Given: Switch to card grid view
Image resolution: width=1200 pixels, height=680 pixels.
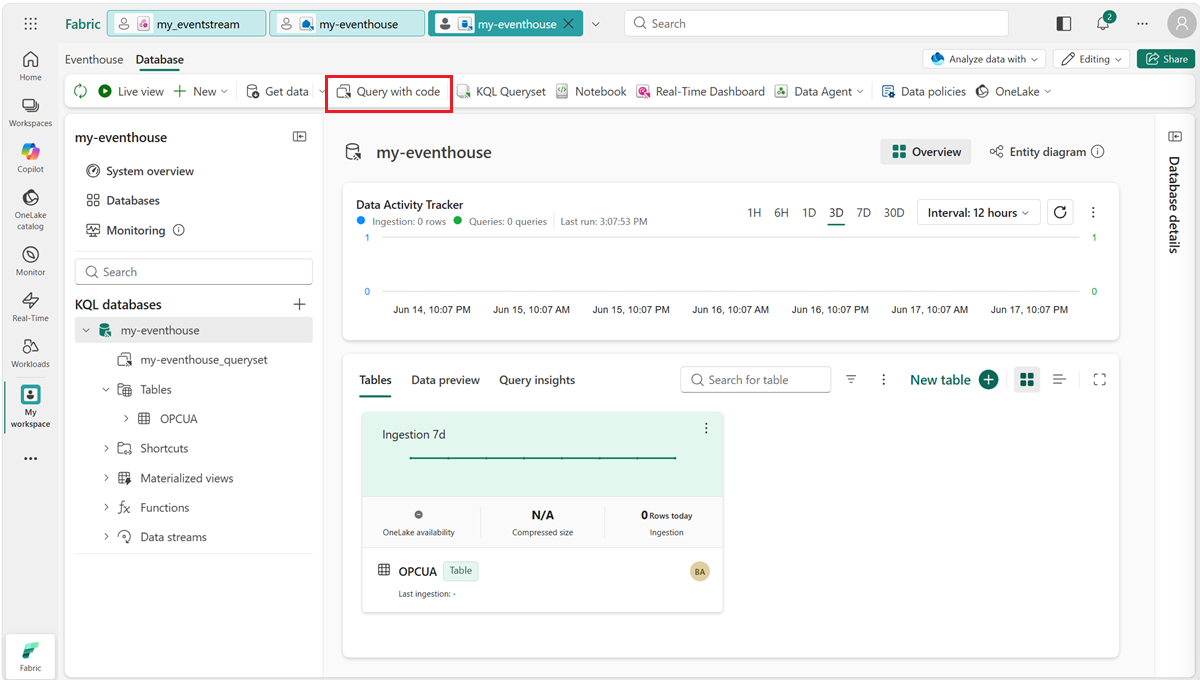Looking at the screenshot, I should 1026,380.
